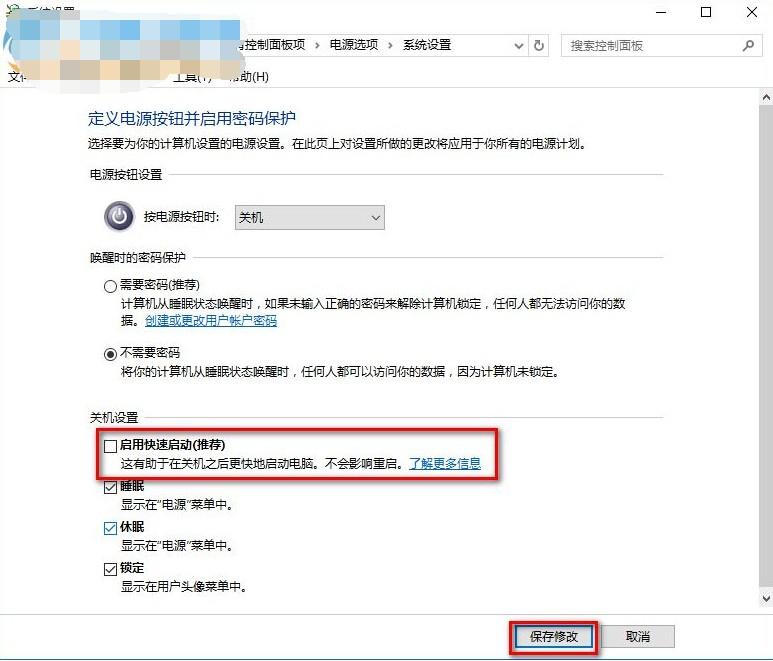Maximize the window
This screenshot has width=773, height=661.
[706, 12]
